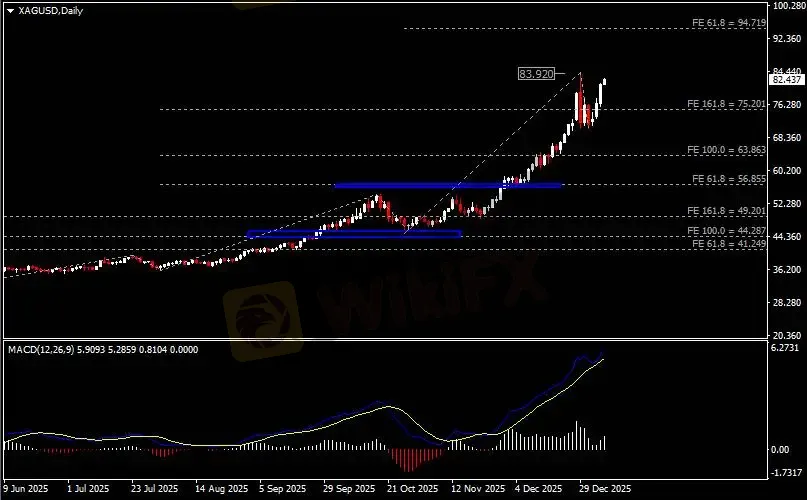Click the 9 Jun 2025 date on time axis
Viewport: 807px width, 500px height.
25,490
